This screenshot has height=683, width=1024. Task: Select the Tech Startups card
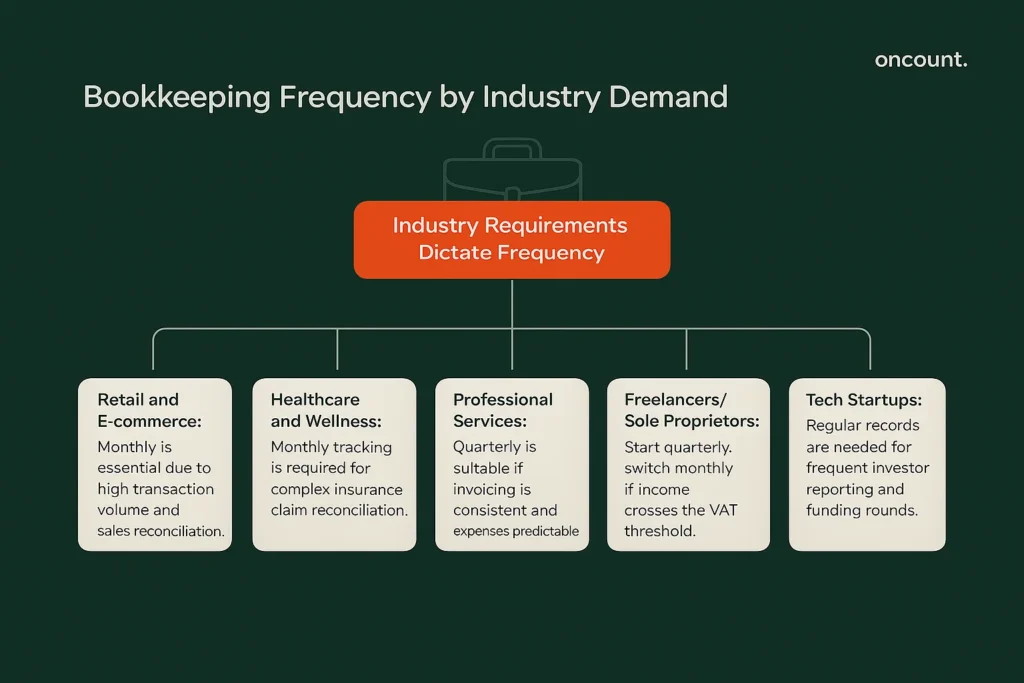(867, 463)
